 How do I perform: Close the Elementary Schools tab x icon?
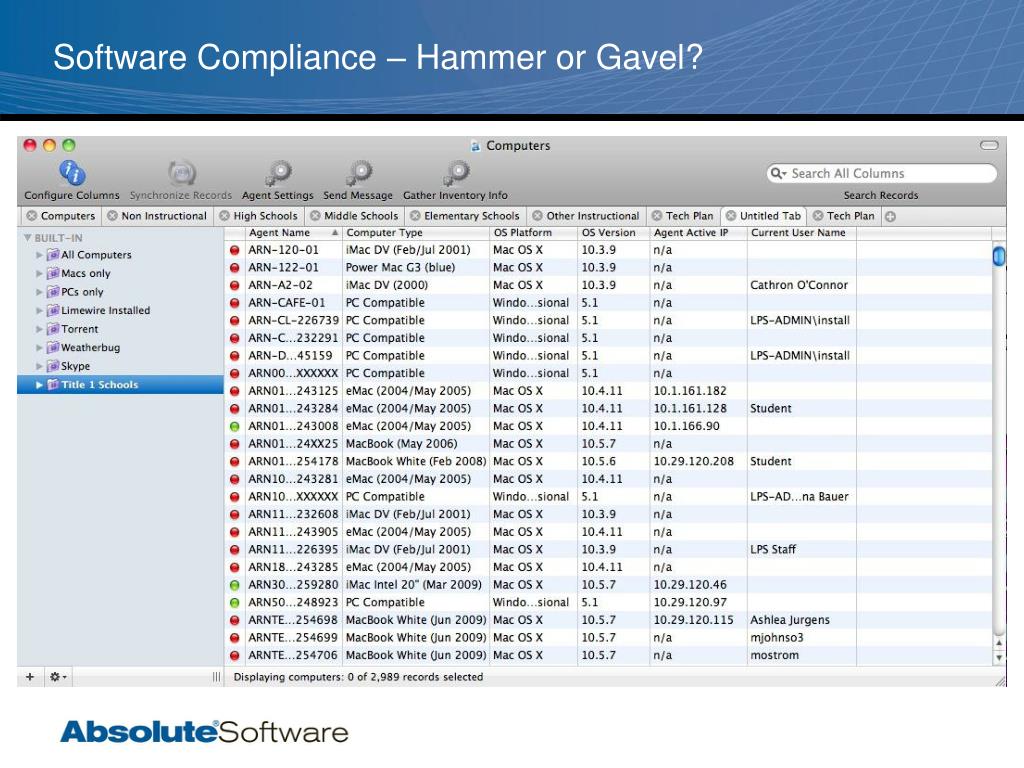pyautogui.click(x=415, y=216)
